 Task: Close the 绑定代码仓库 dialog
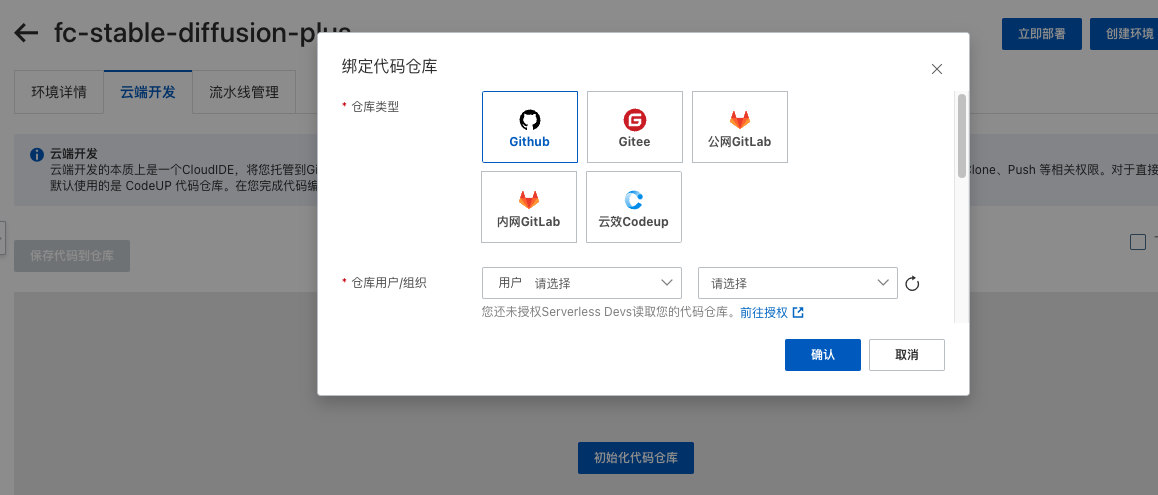[x=936, y=69]
